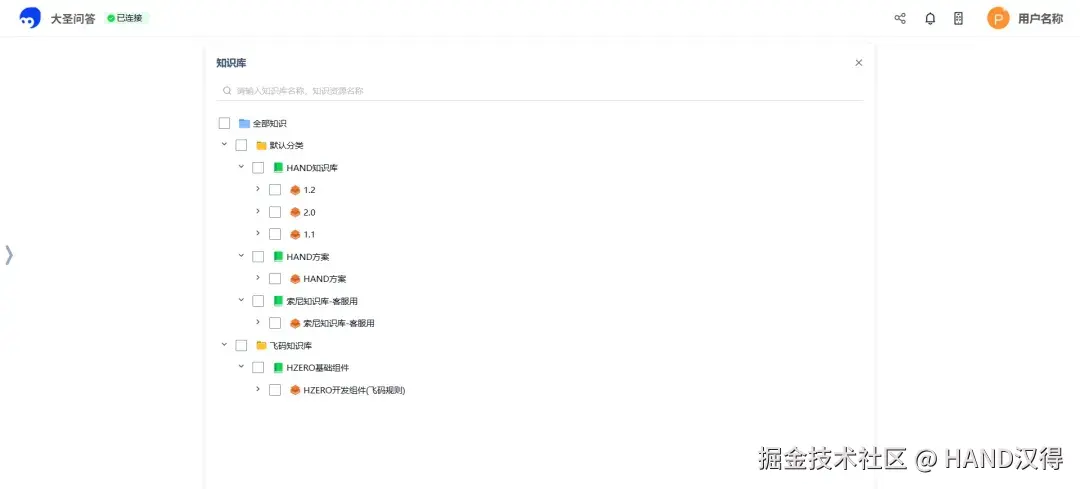Expand the 1.1 node

point(258,233)
